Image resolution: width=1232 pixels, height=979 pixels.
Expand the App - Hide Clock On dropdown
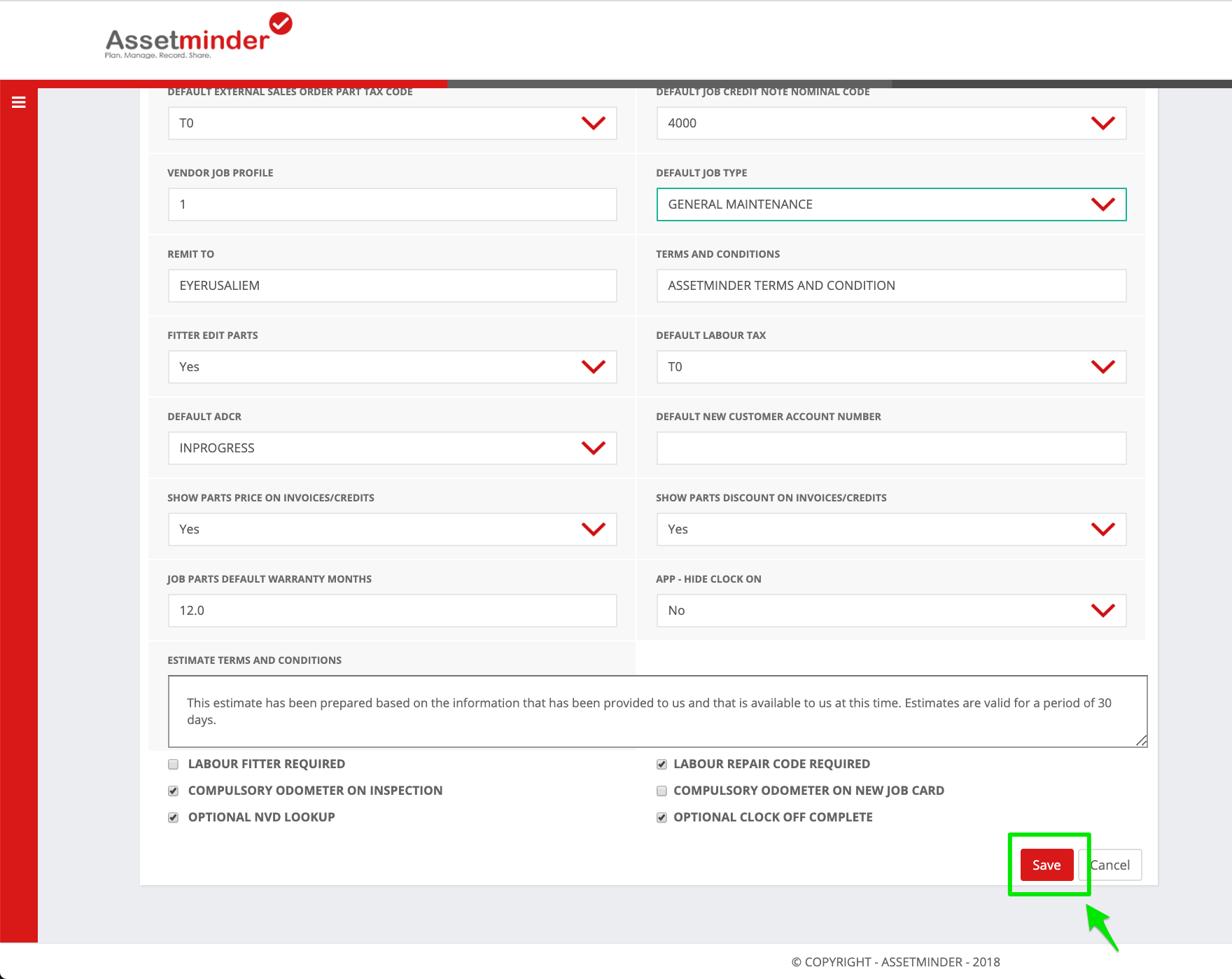pyautogui.click(x=891, y=611)
